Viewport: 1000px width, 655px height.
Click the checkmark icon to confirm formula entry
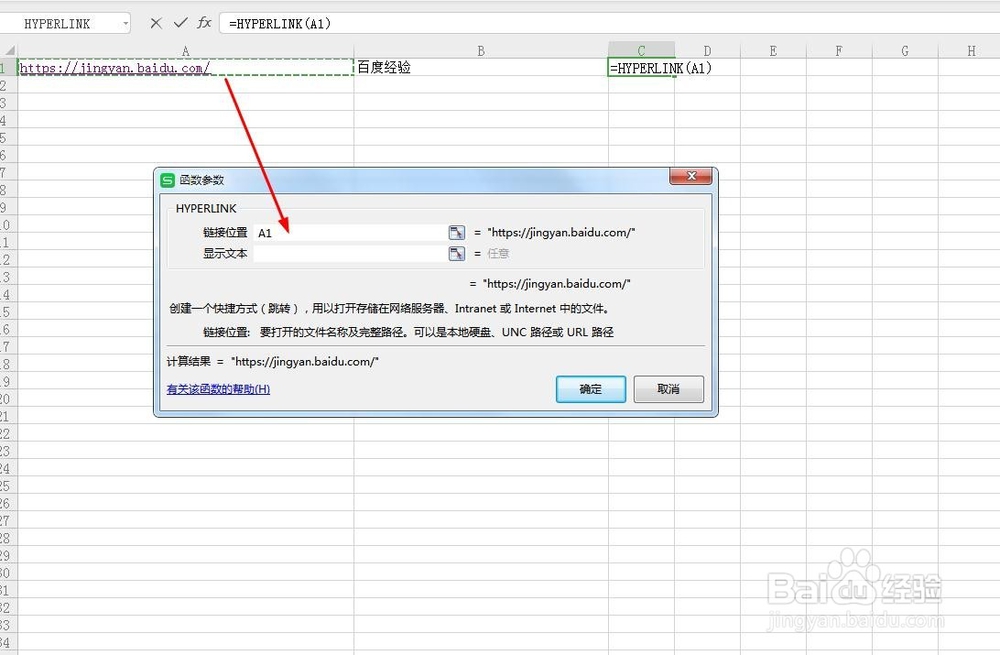(178, 23)
